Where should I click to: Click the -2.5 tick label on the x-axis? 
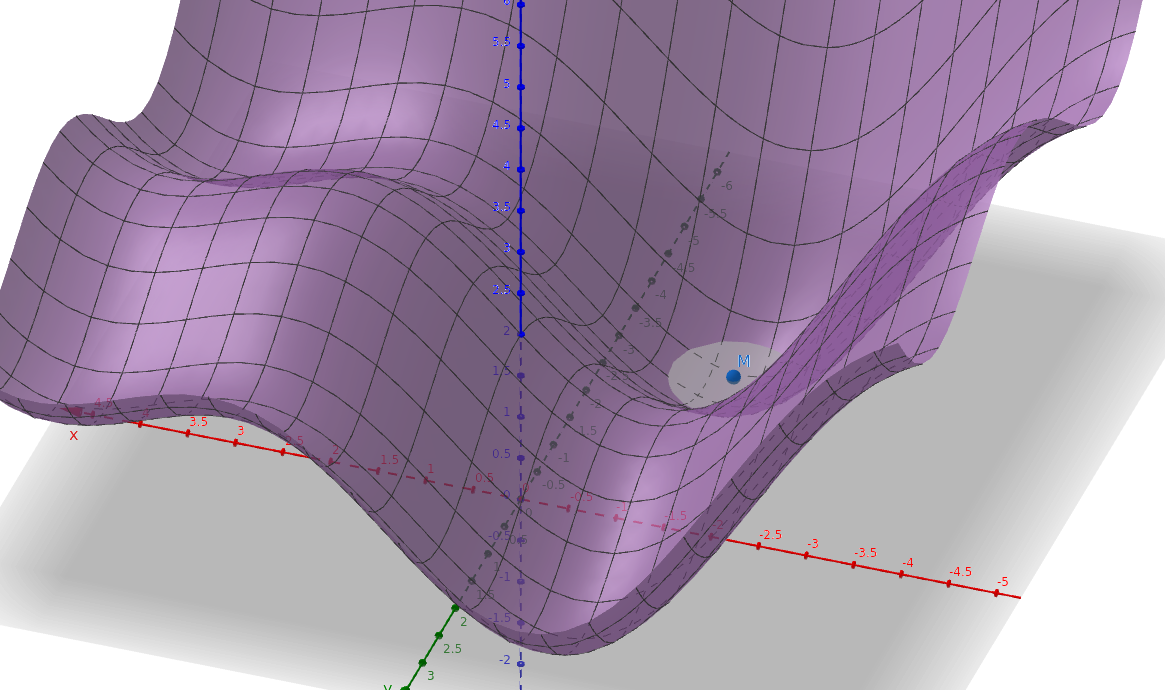(x=770, y=535)
